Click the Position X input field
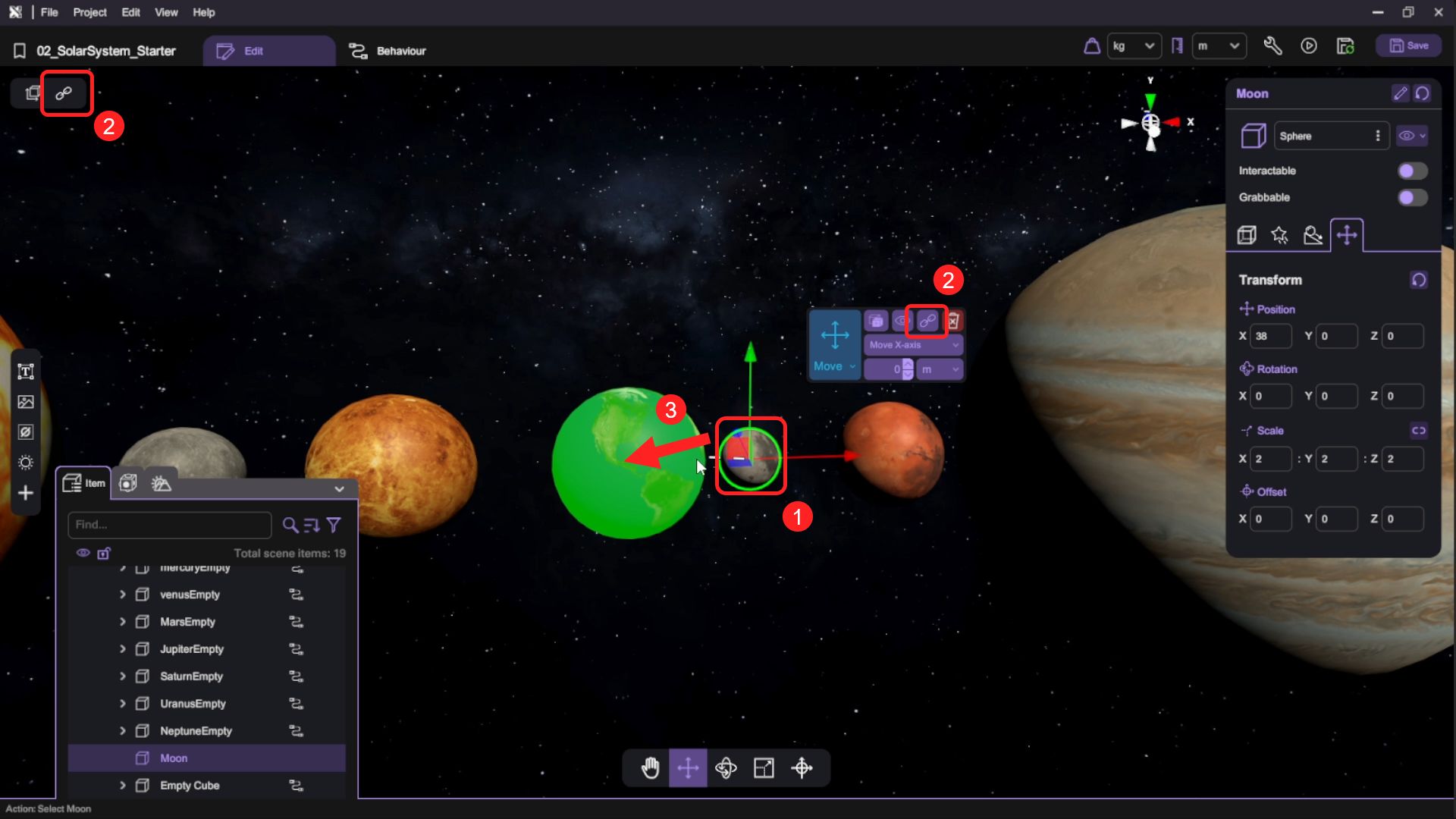 (x=1270, y=336)
